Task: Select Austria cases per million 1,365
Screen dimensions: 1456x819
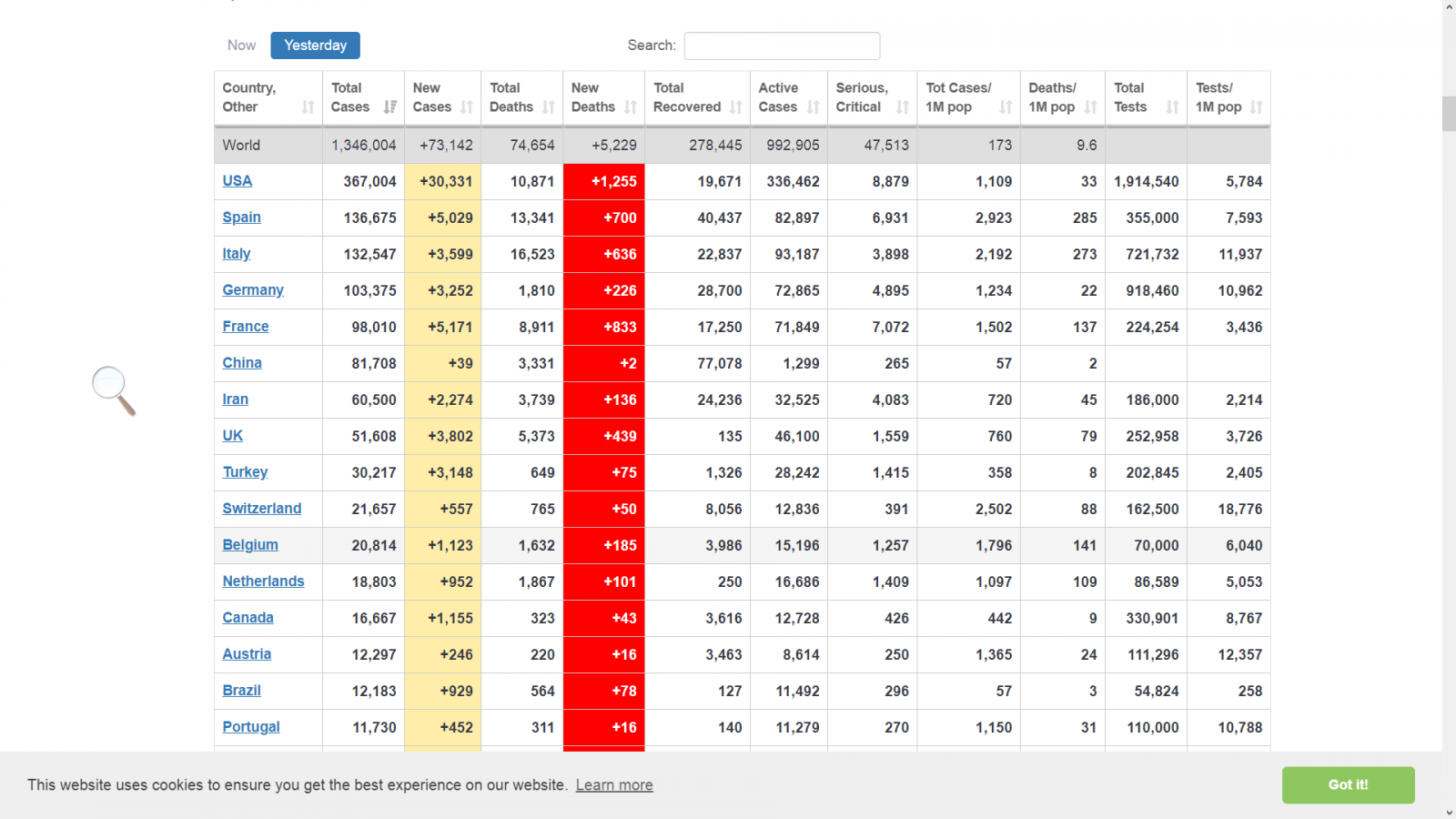Action: (969, 655)
